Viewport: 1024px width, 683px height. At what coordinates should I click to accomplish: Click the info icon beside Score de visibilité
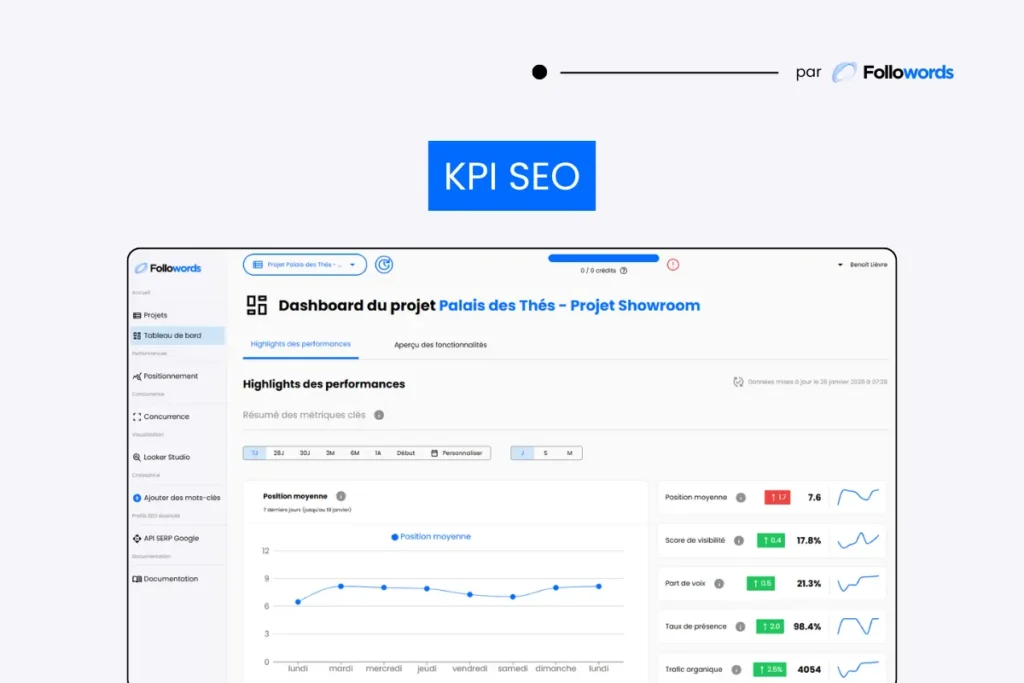739,540
